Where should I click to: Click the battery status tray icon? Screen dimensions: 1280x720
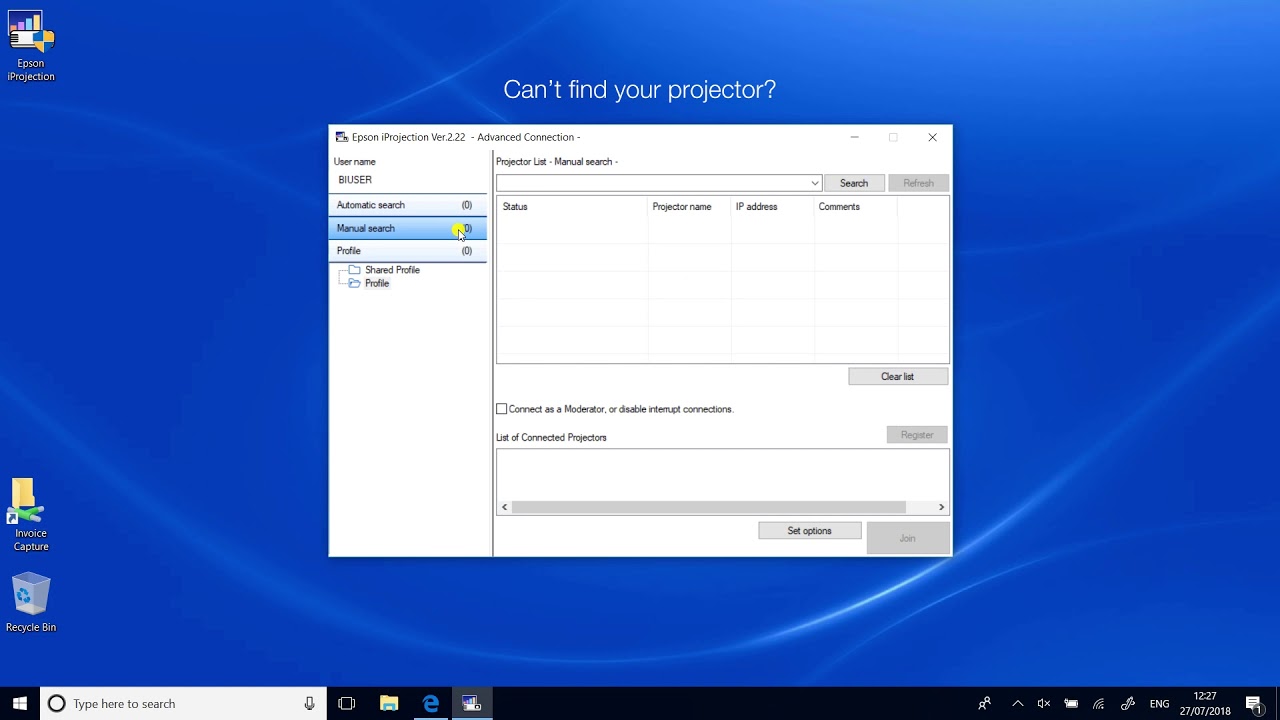pyautogui.click(x=1071, y=704)
